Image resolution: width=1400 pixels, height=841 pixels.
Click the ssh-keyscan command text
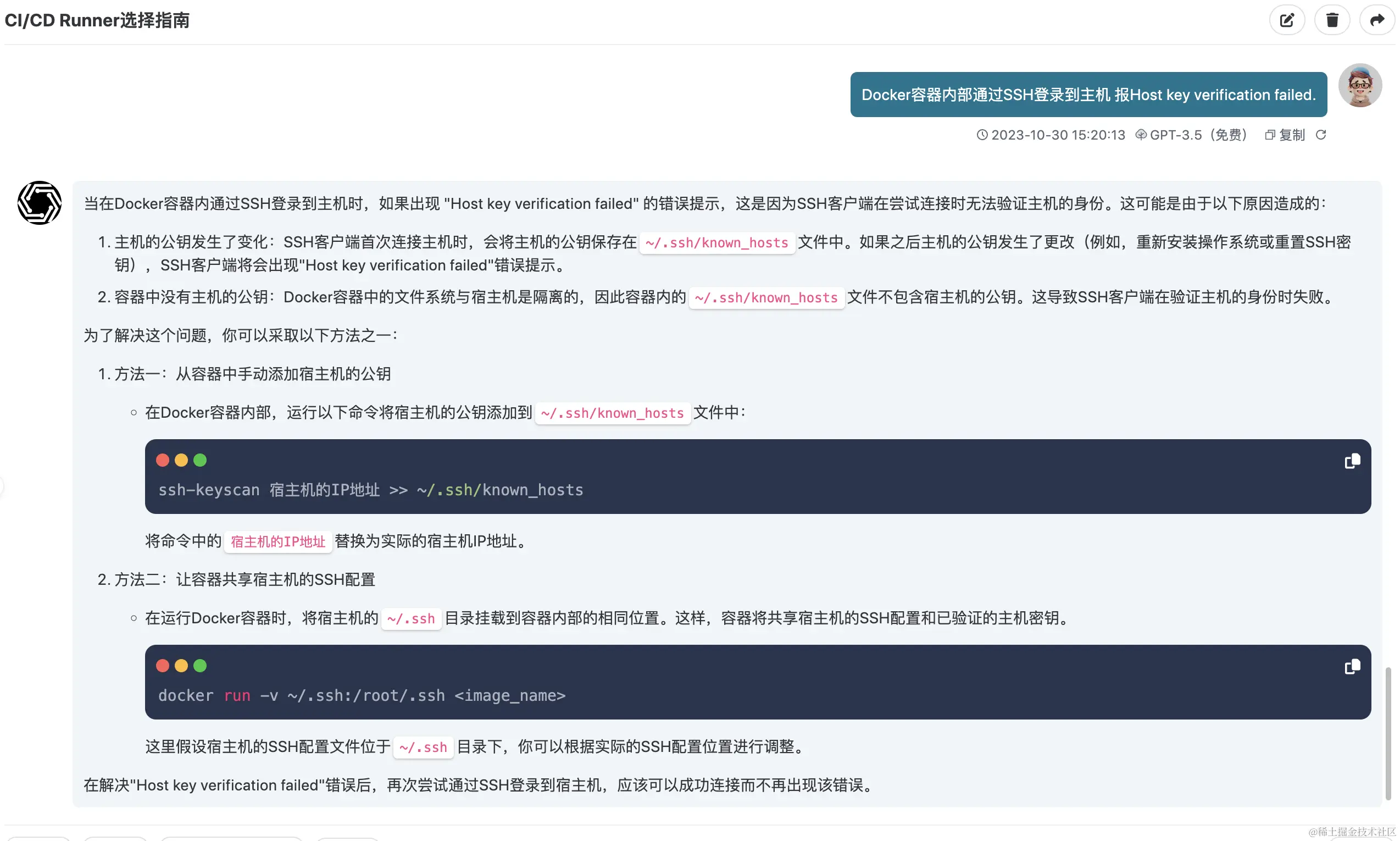pyautogui.click(x=370, y=490)
